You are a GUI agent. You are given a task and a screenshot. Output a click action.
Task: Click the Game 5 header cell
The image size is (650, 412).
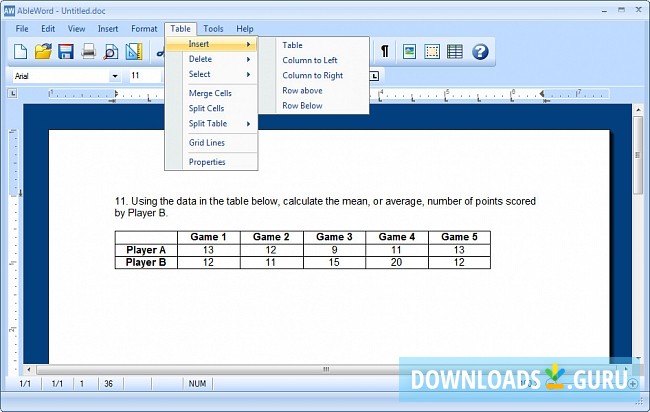459,237
